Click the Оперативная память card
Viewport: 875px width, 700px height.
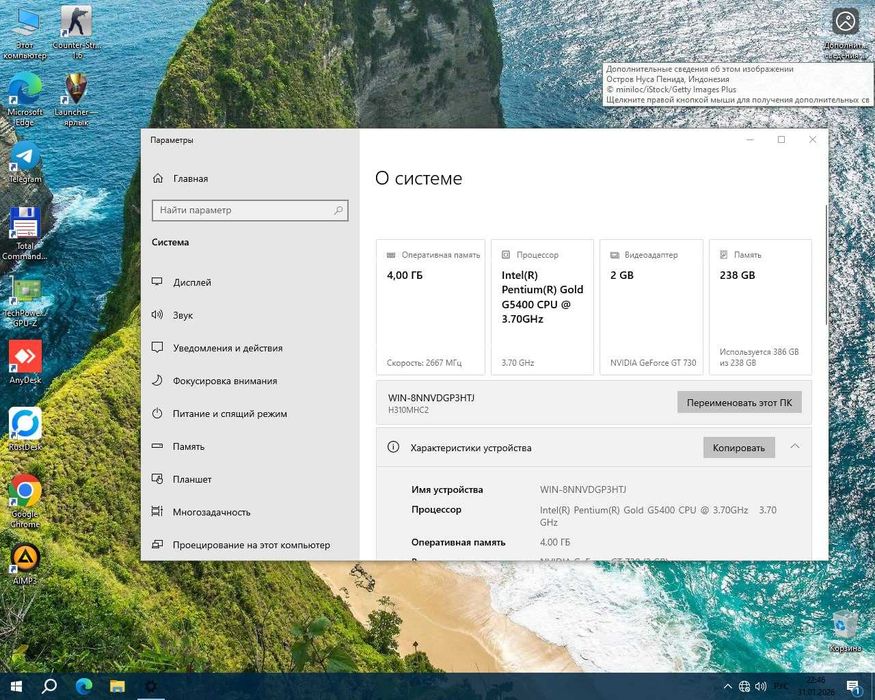tap(430, 307)
